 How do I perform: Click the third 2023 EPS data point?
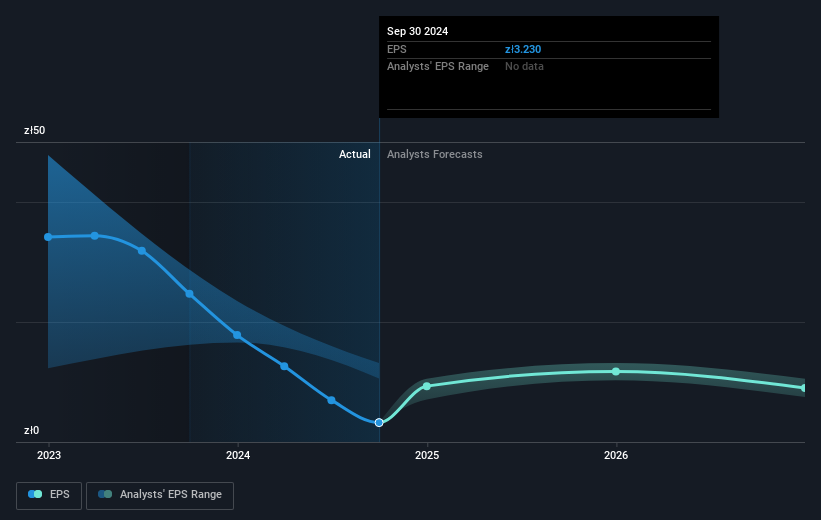pos(142,251)
